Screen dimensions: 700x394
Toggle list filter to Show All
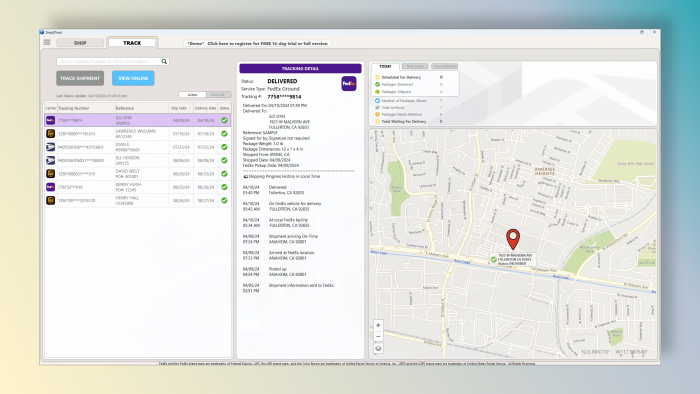[218, 95]
